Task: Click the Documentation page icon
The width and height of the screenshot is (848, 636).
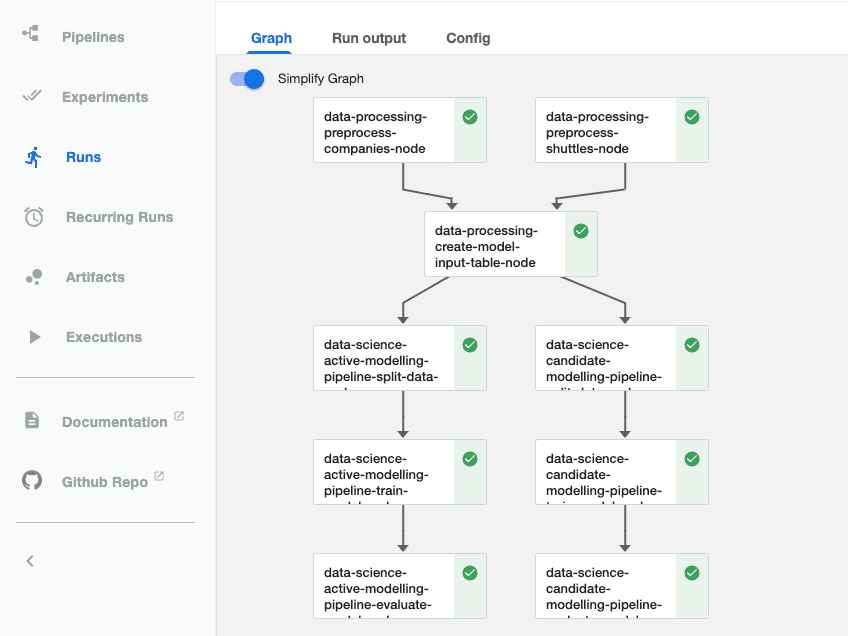Action: [x=32, y=420]
